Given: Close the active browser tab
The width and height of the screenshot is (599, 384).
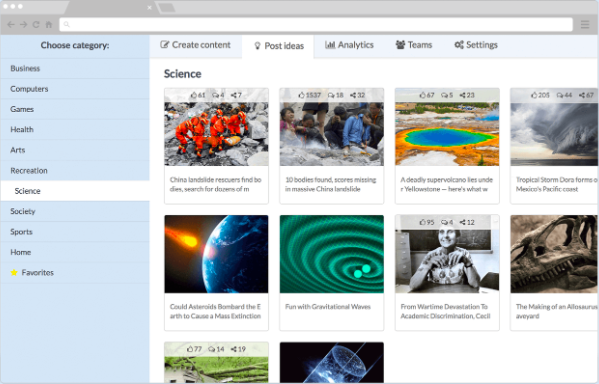Looking at the screenshot, I should click(149, 7).
